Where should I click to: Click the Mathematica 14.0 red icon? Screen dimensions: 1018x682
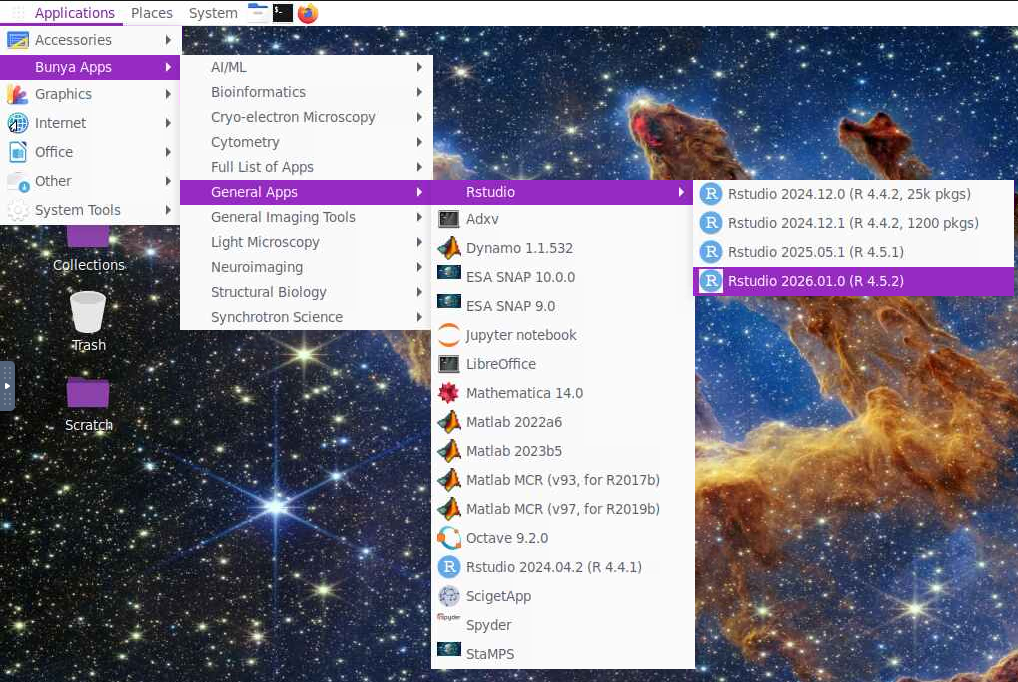click(x=449, y=393)
